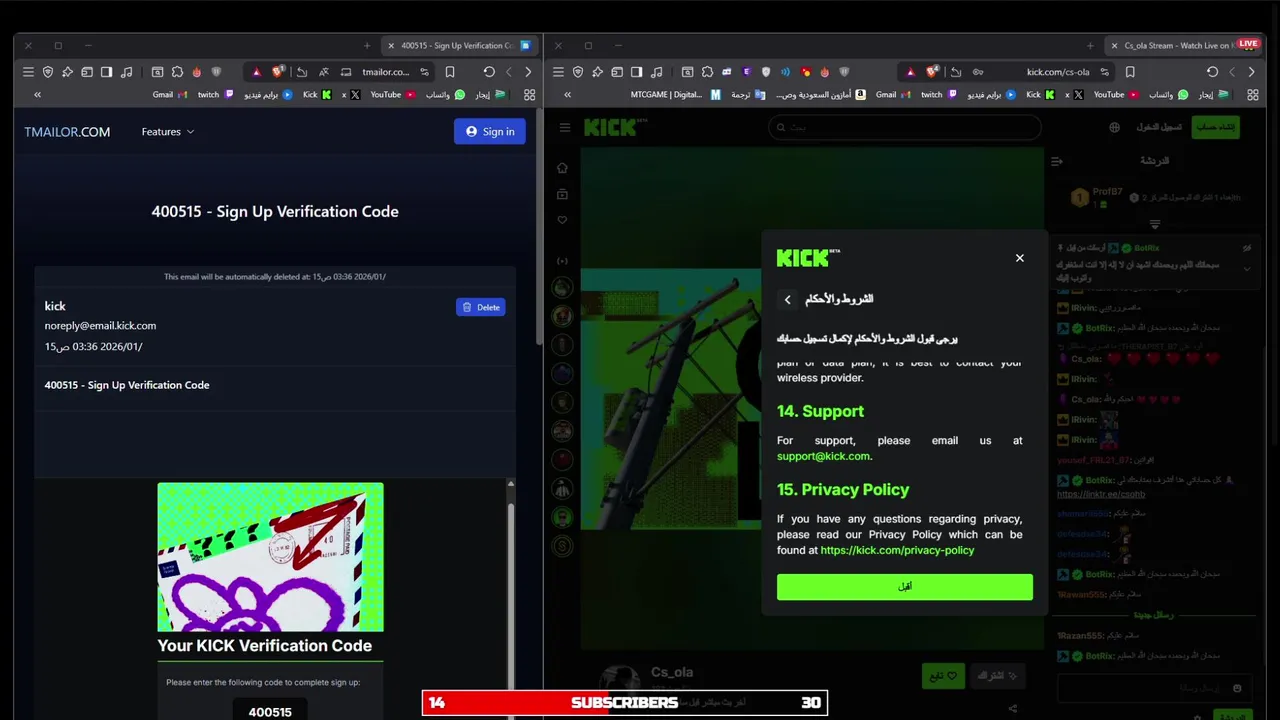Open YouTube bookmark in TMailor window

click(391, 95)
